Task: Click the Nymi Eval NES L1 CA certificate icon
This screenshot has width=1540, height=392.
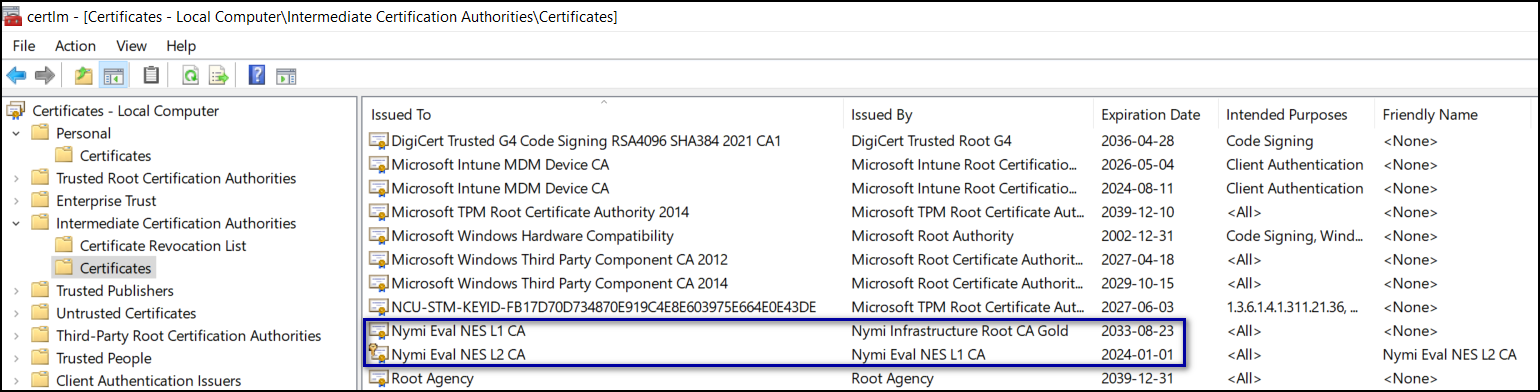Action: click(x=379, y=330)
